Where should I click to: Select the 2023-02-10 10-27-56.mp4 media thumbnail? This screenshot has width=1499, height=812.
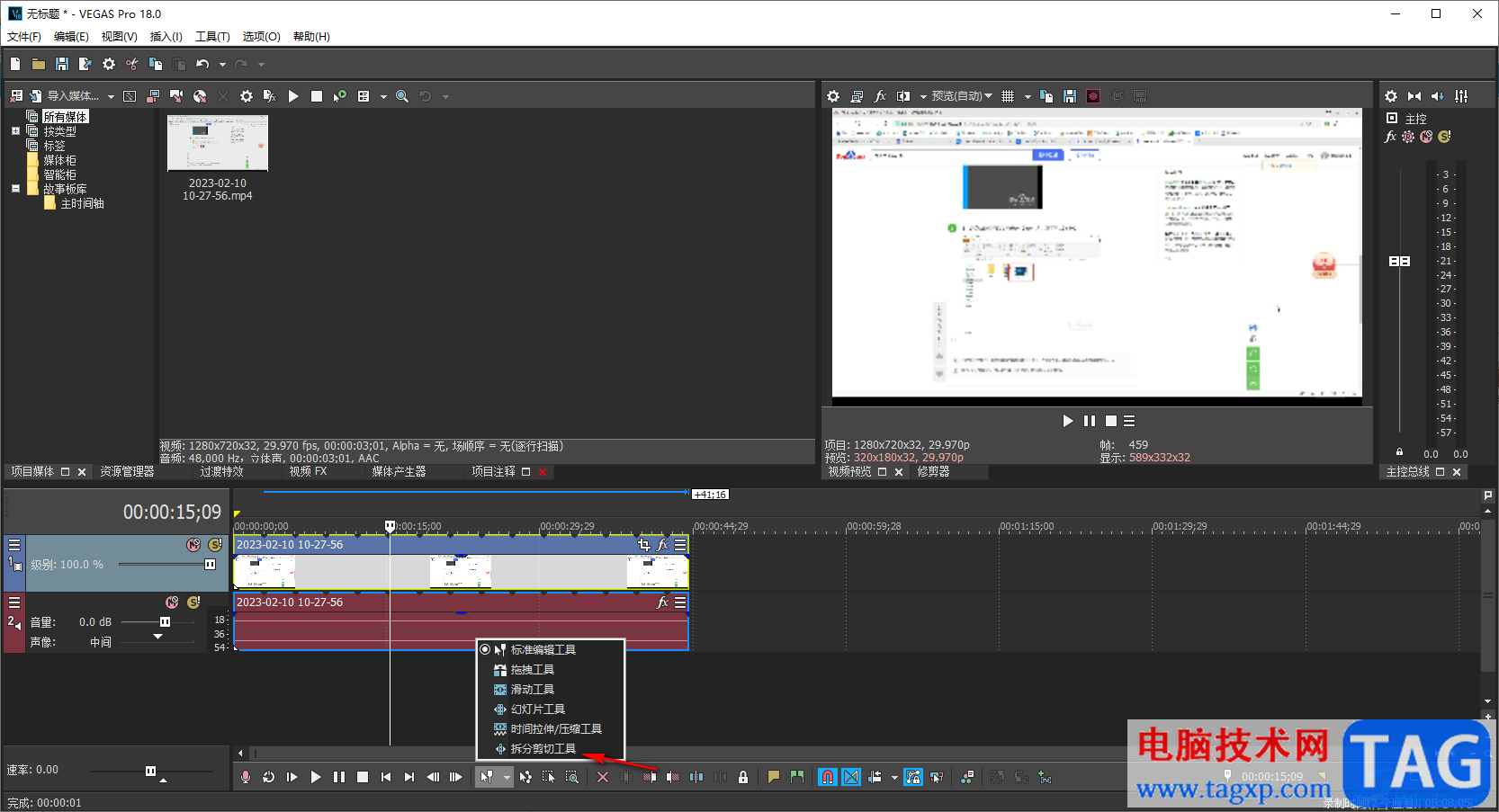pos(218,144)
